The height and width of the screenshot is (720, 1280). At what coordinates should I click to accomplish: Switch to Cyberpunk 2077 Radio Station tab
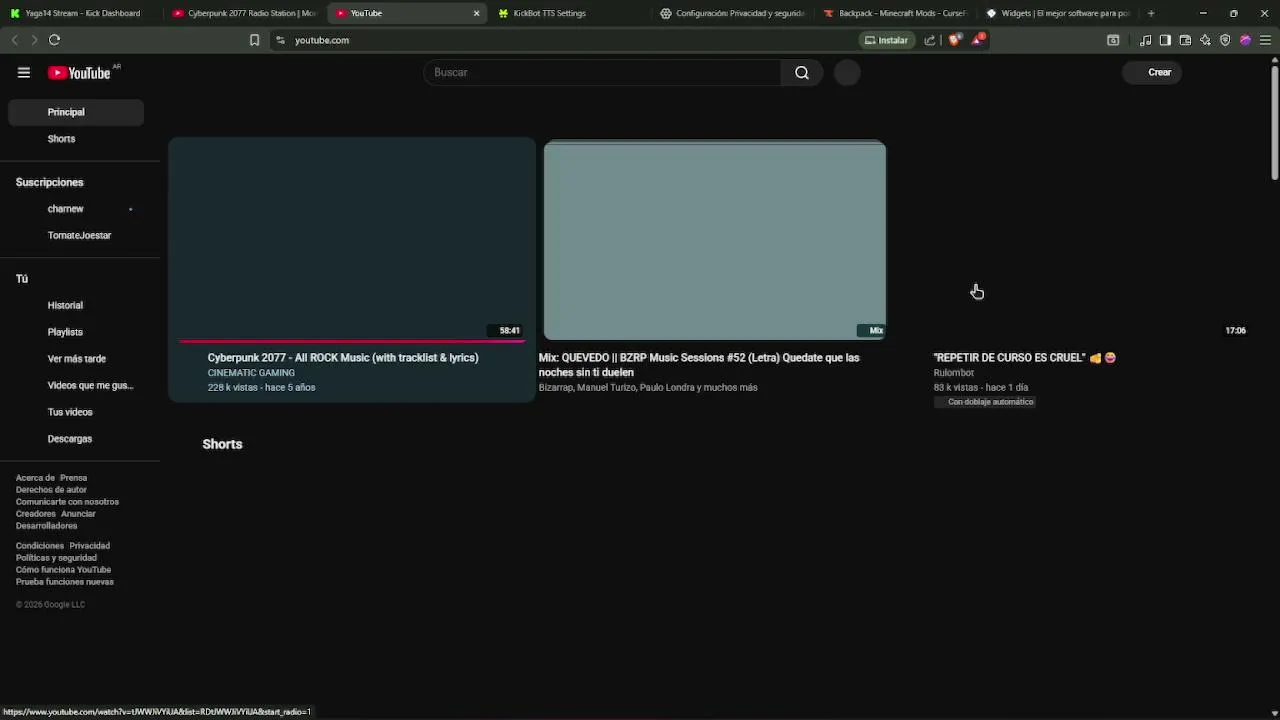point(244,13)
